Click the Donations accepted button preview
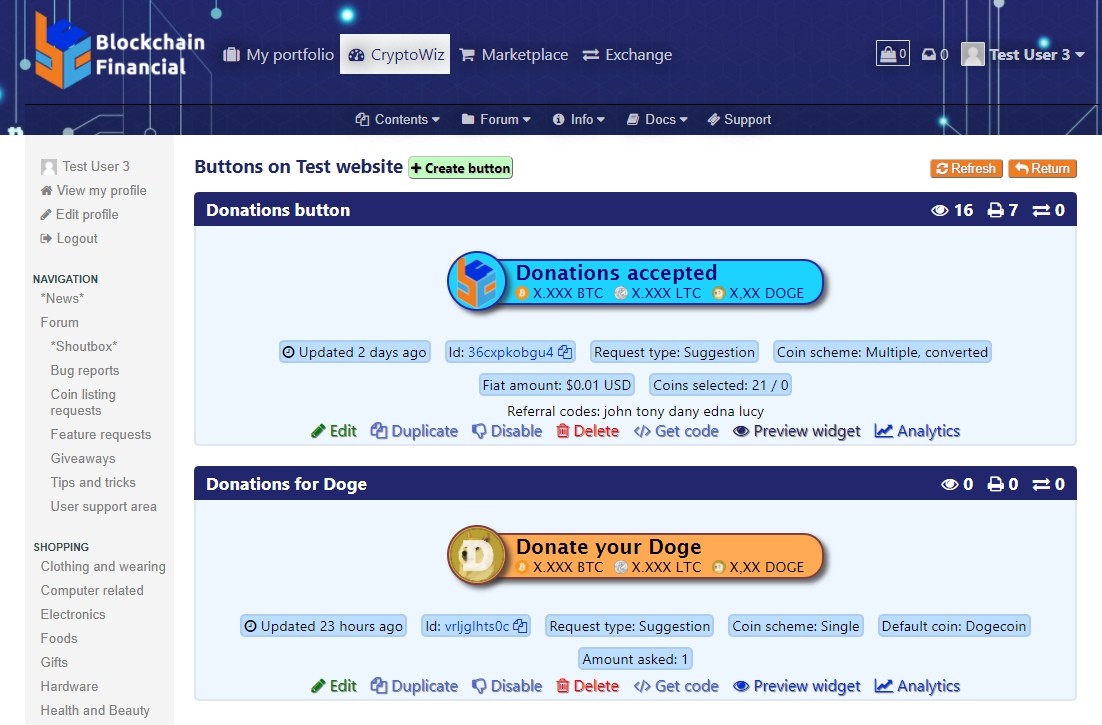This screenshot has width=1102, height=725. pyautogui.click(x=635, y=281)
